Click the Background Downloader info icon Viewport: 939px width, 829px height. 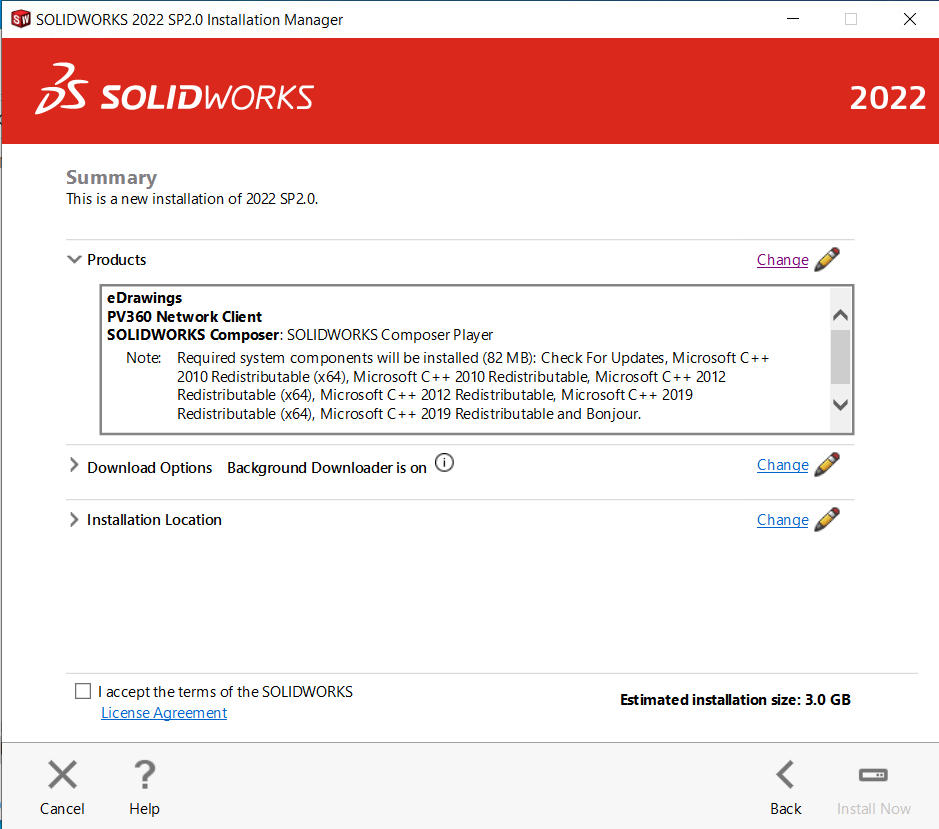click(x=444, y=463)
